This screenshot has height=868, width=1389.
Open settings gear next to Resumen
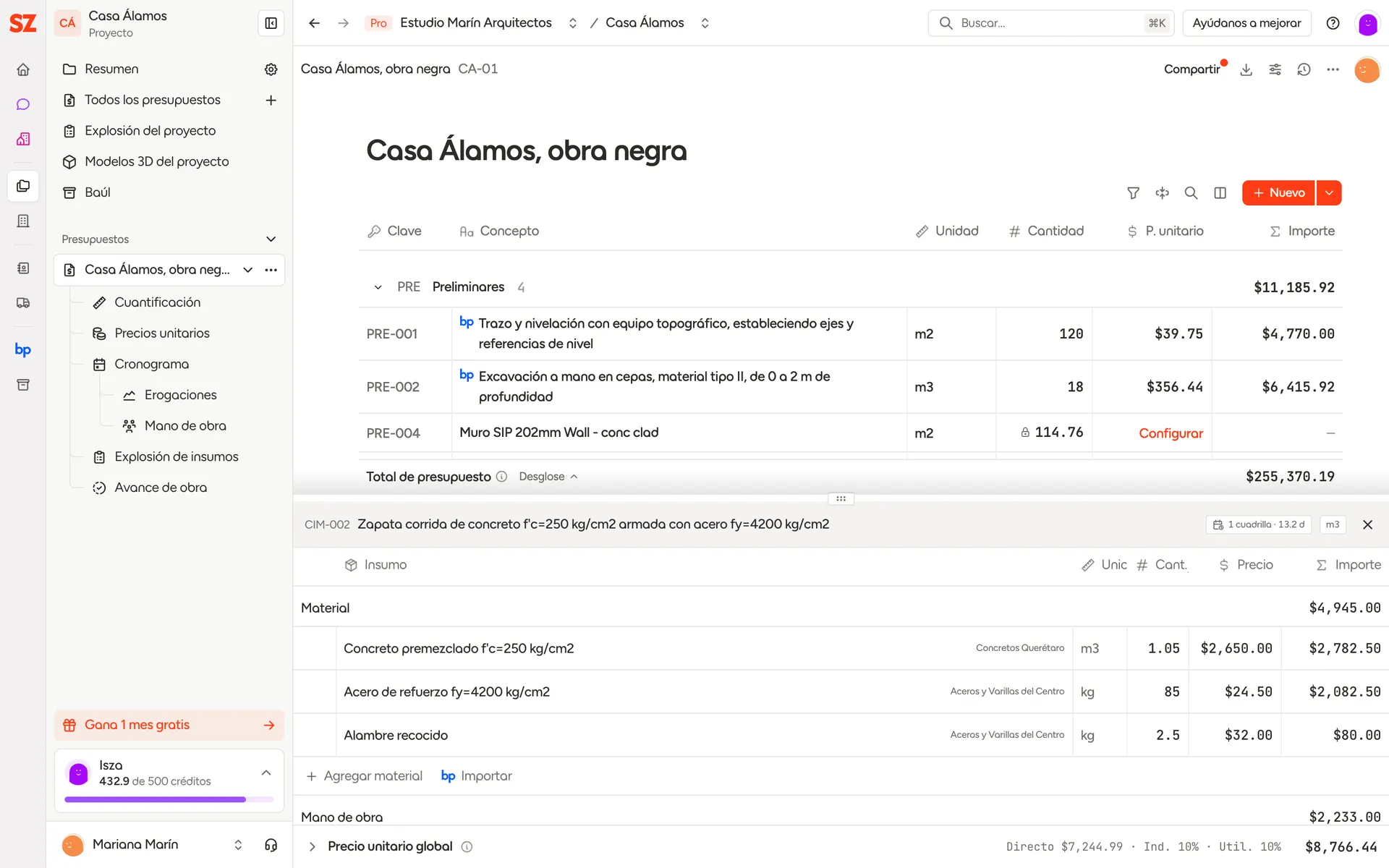[x=271, y=69]
